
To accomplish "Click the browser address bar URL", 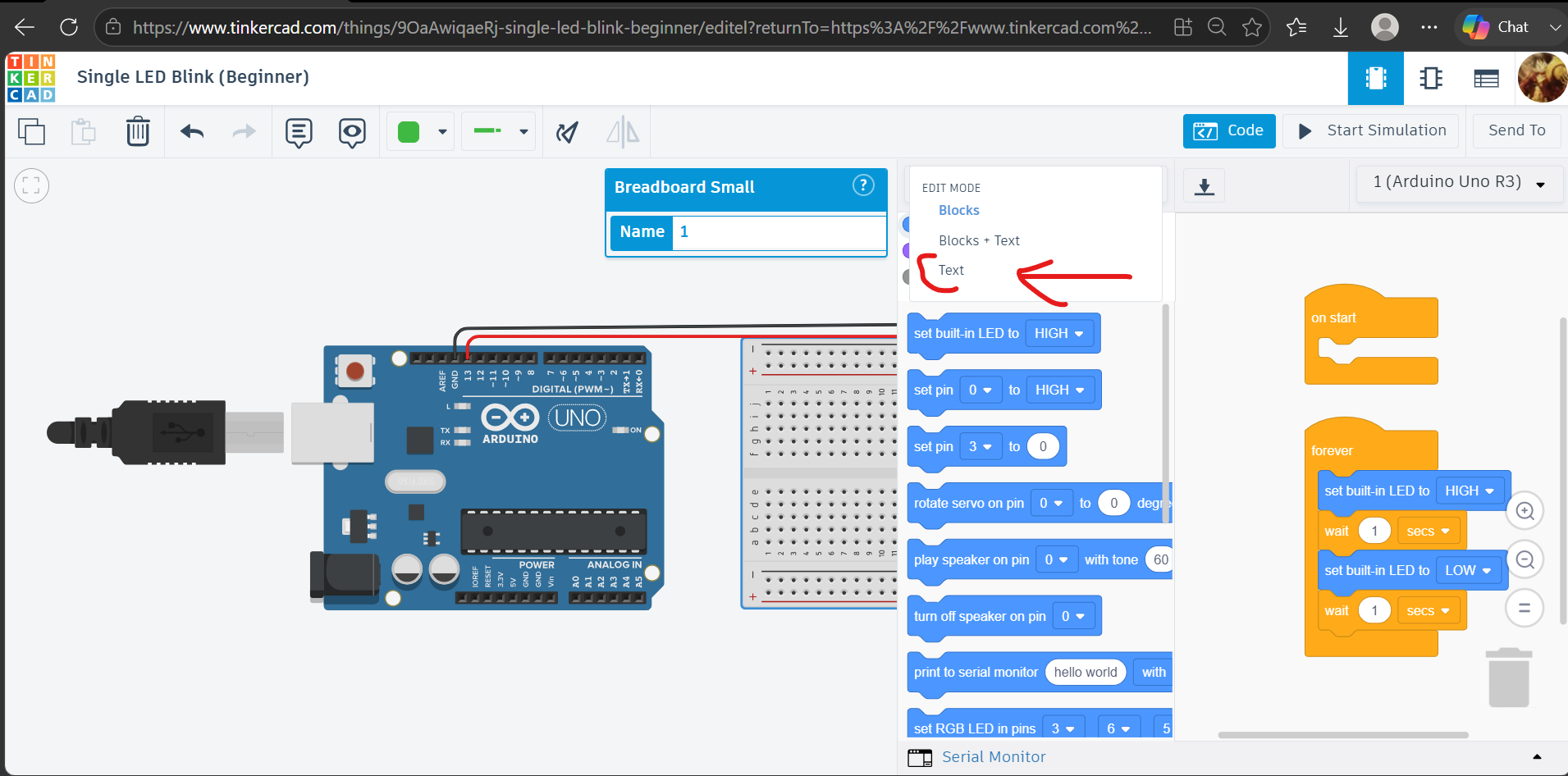I will pyautogui.click(x=642, y=28).
